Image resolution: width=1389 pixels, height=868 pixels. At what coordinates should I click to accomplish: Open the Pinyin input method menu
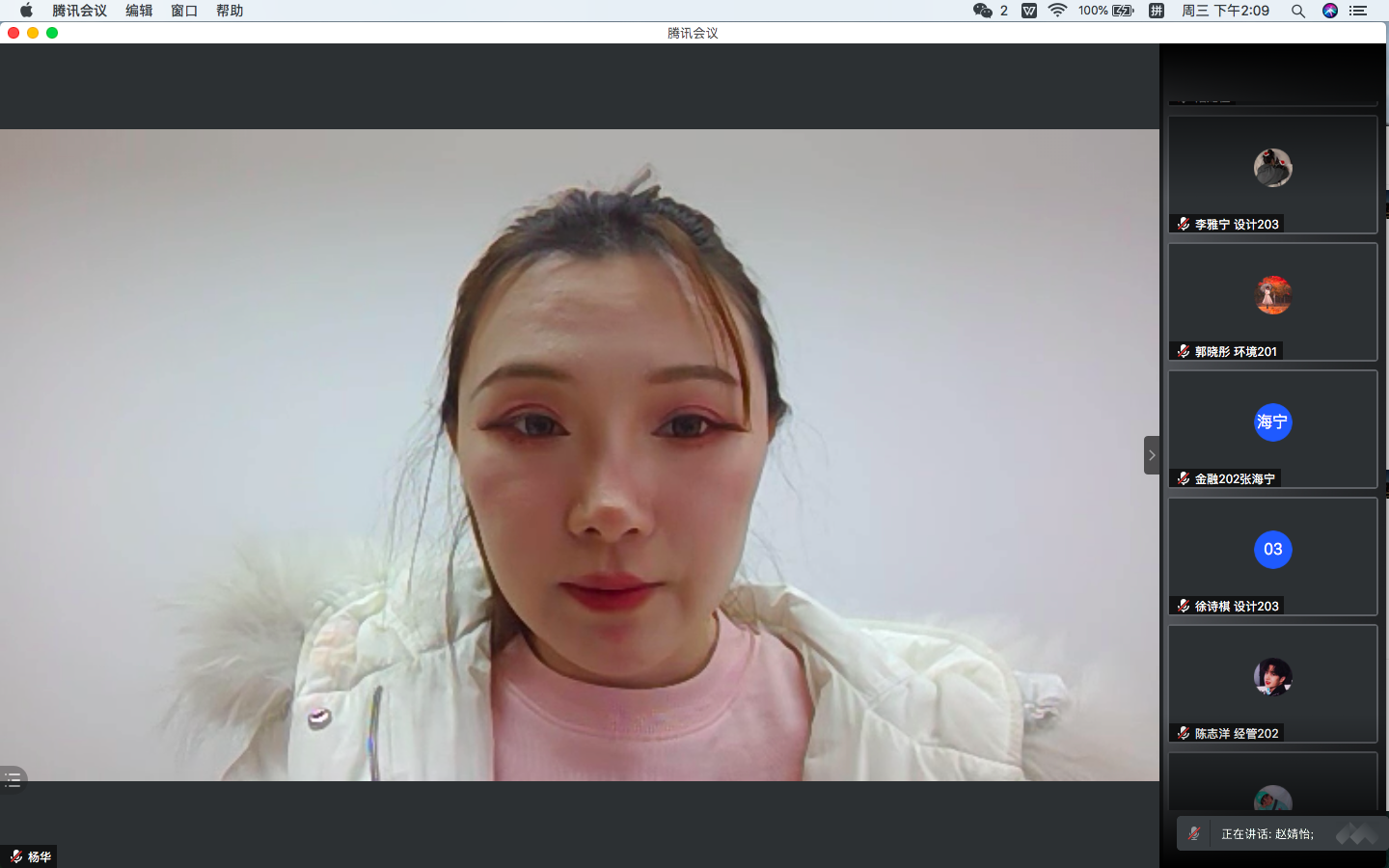click(1157, 11)
